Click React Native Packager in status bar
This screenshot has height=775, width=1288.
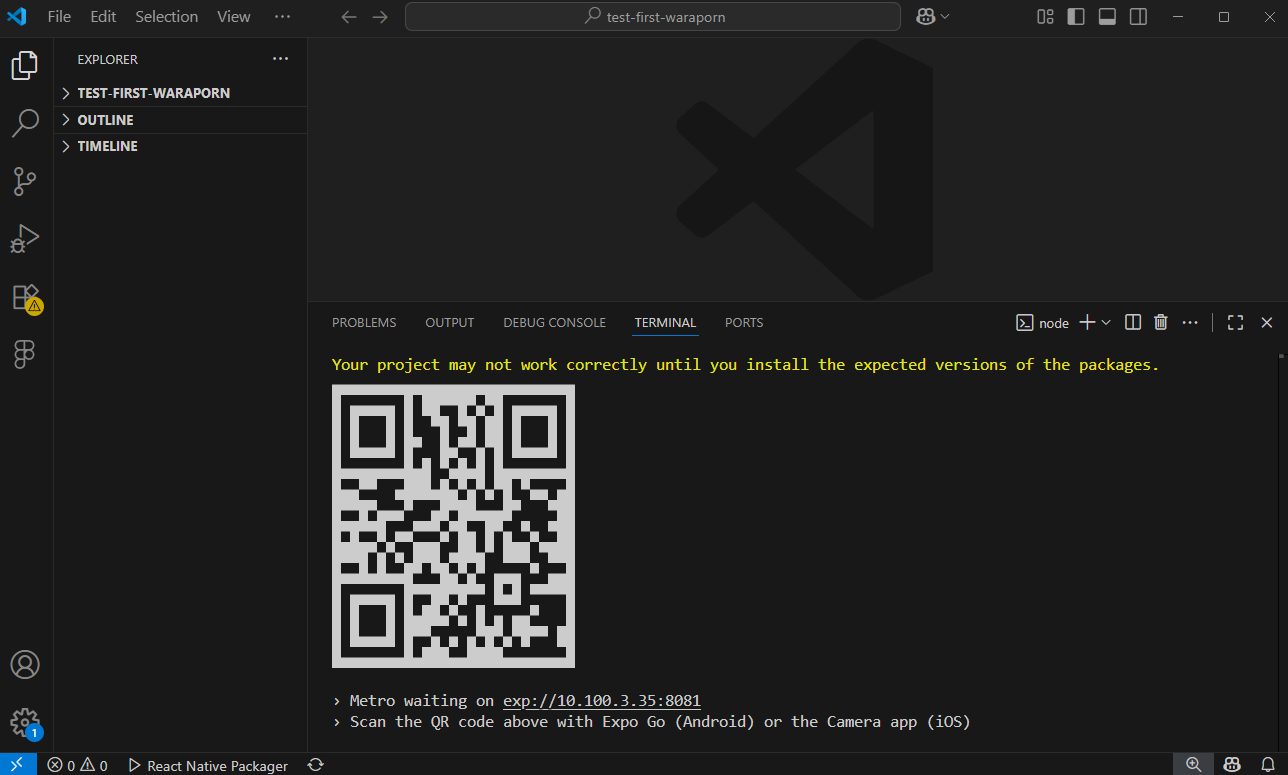208,766
